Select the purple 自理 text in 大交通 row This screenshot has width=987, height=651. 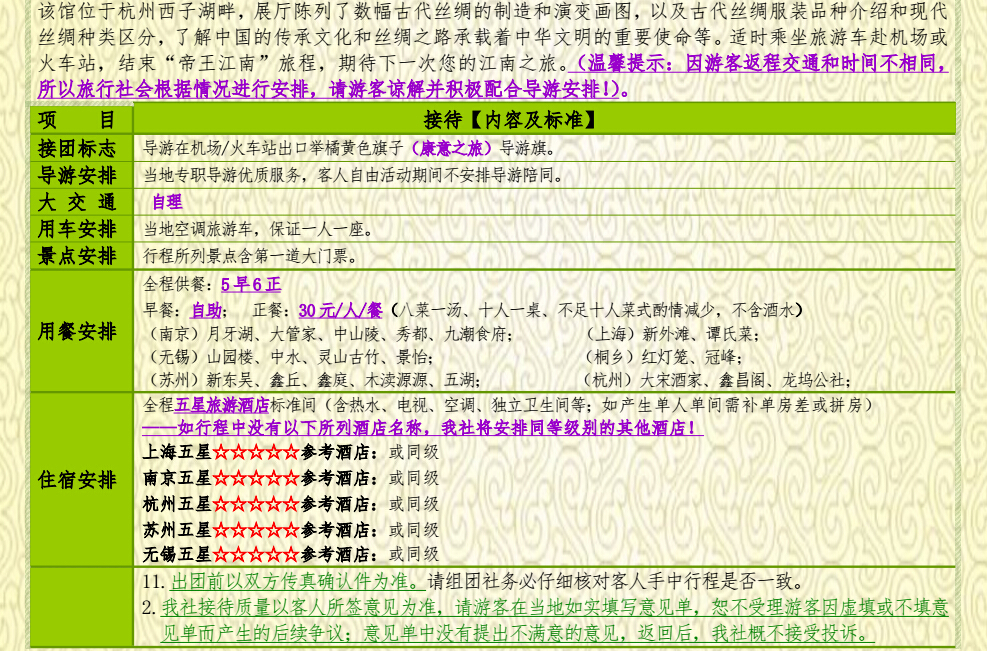click(166, 202)
